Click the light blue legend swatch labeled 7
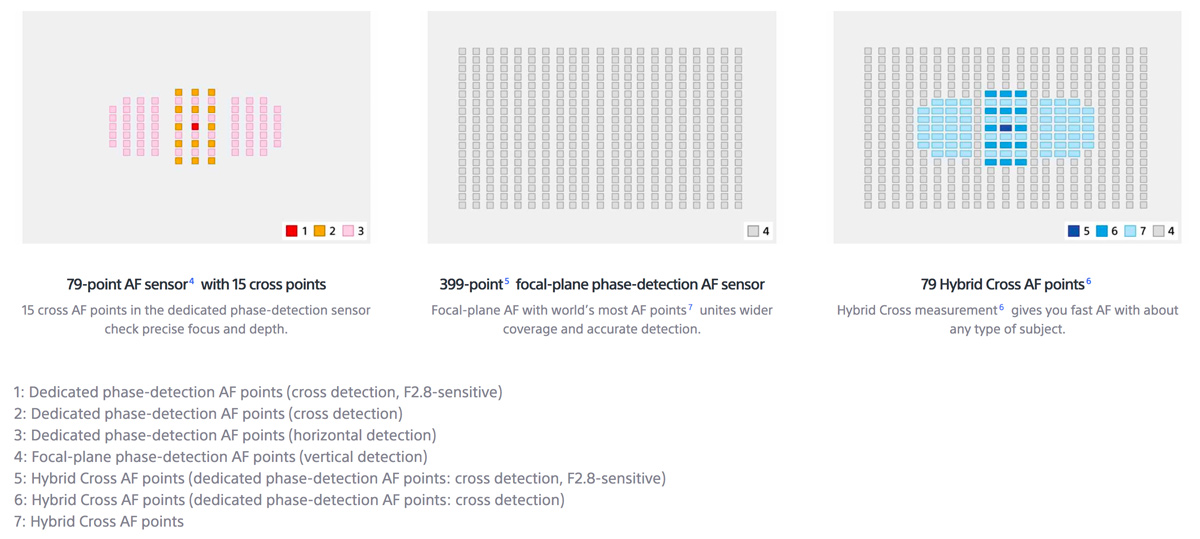The height and width of the screenshot is (539, 1200). coord(1130,231)
